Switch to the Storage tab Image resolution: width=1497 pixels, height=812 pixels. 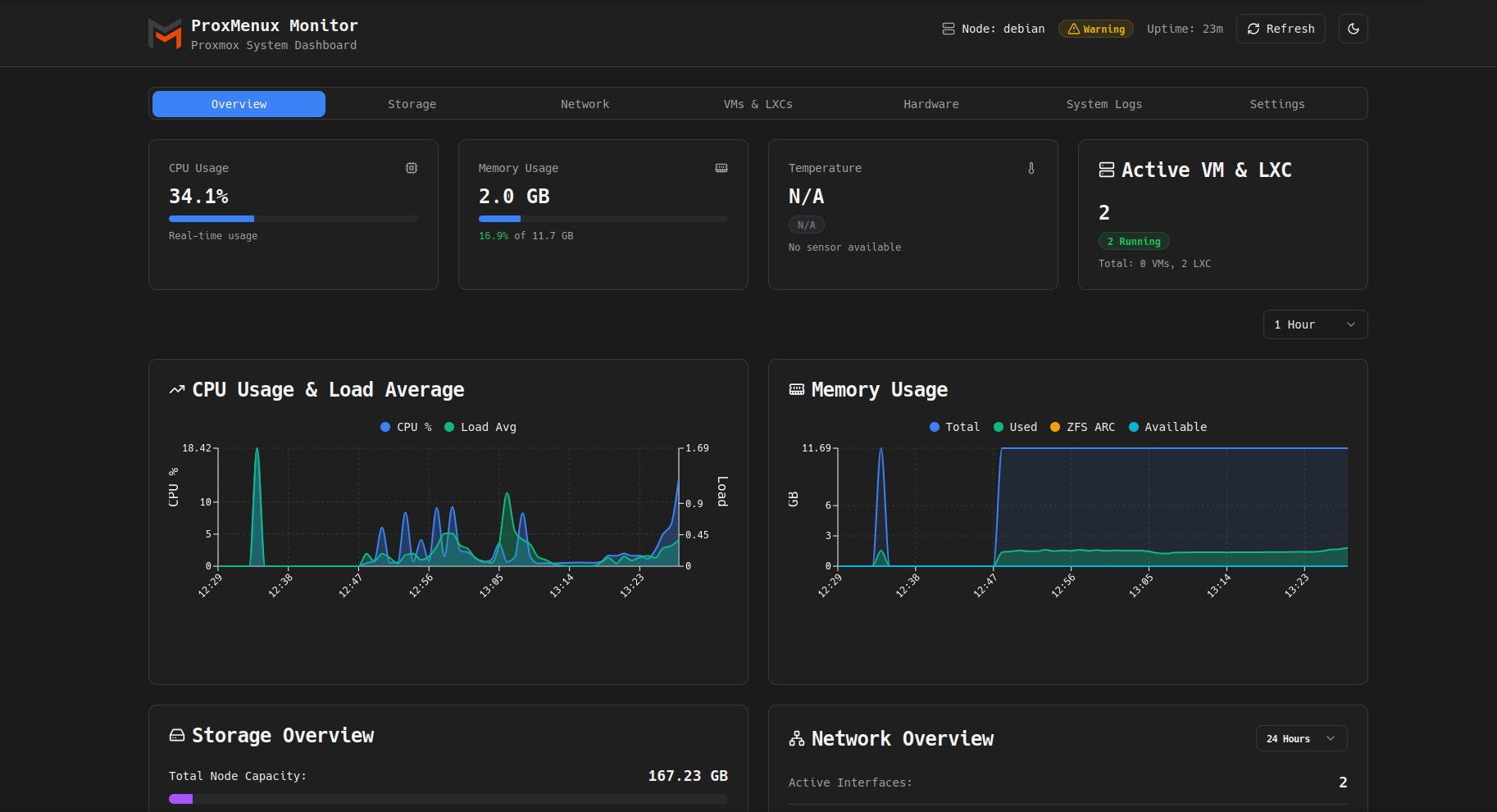pos(412,104)
